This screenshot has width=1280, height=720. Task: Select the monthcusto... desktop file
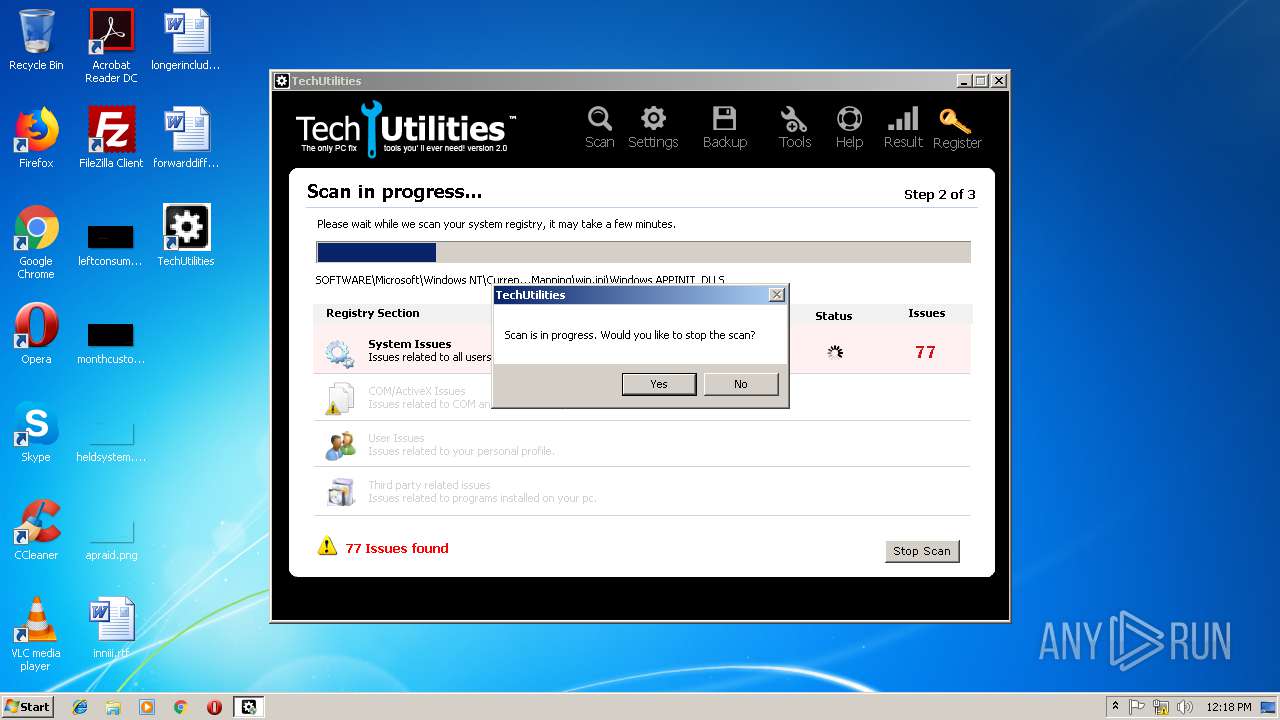[111, 341]
